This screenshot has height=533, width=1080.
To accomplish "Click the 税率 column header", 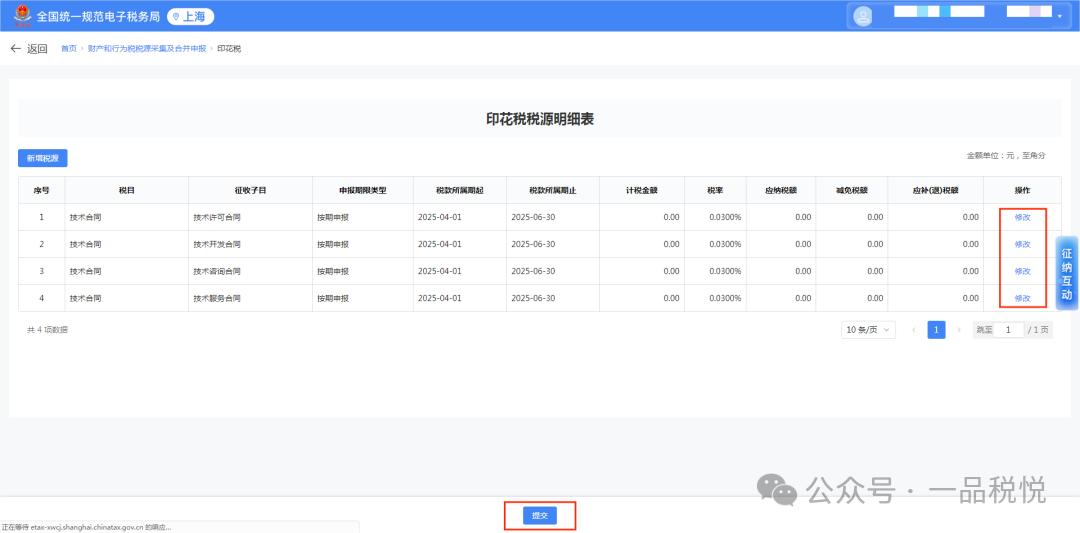I will pyautogui.click(x=714, y=190).
